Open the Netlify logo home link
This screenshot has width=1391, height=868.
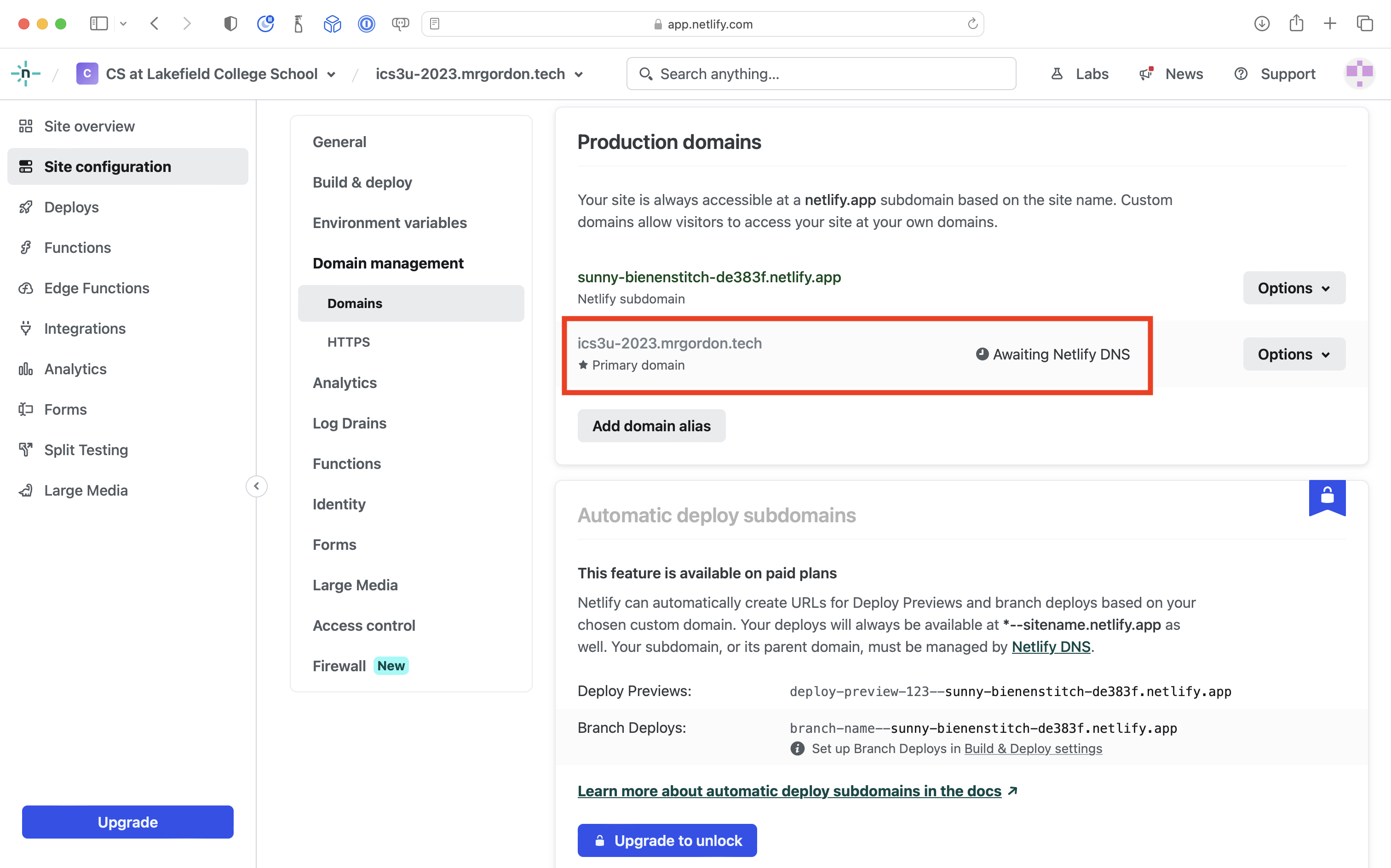pos(25,74)
